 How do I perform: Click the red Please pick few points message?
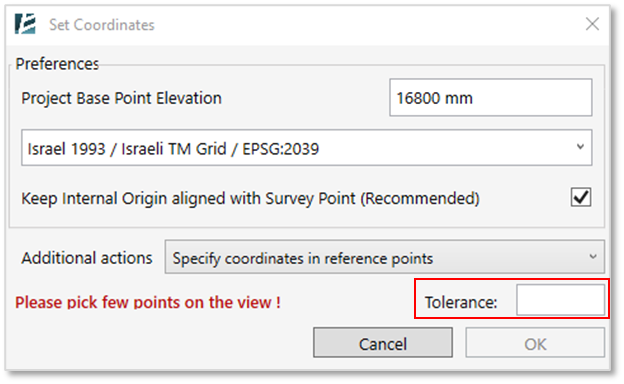[148, 302]
